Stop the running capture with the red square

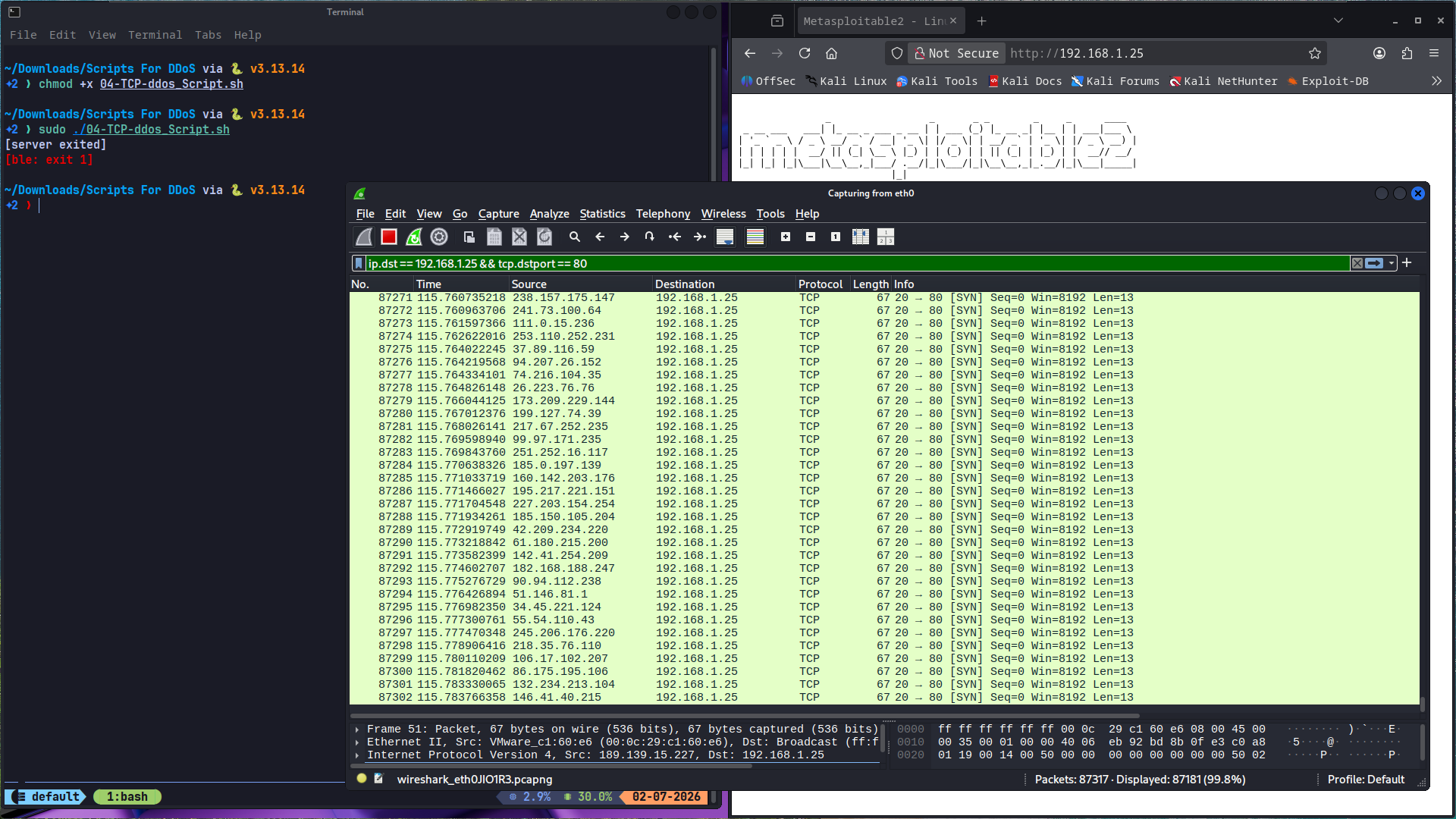coord(389,237)
